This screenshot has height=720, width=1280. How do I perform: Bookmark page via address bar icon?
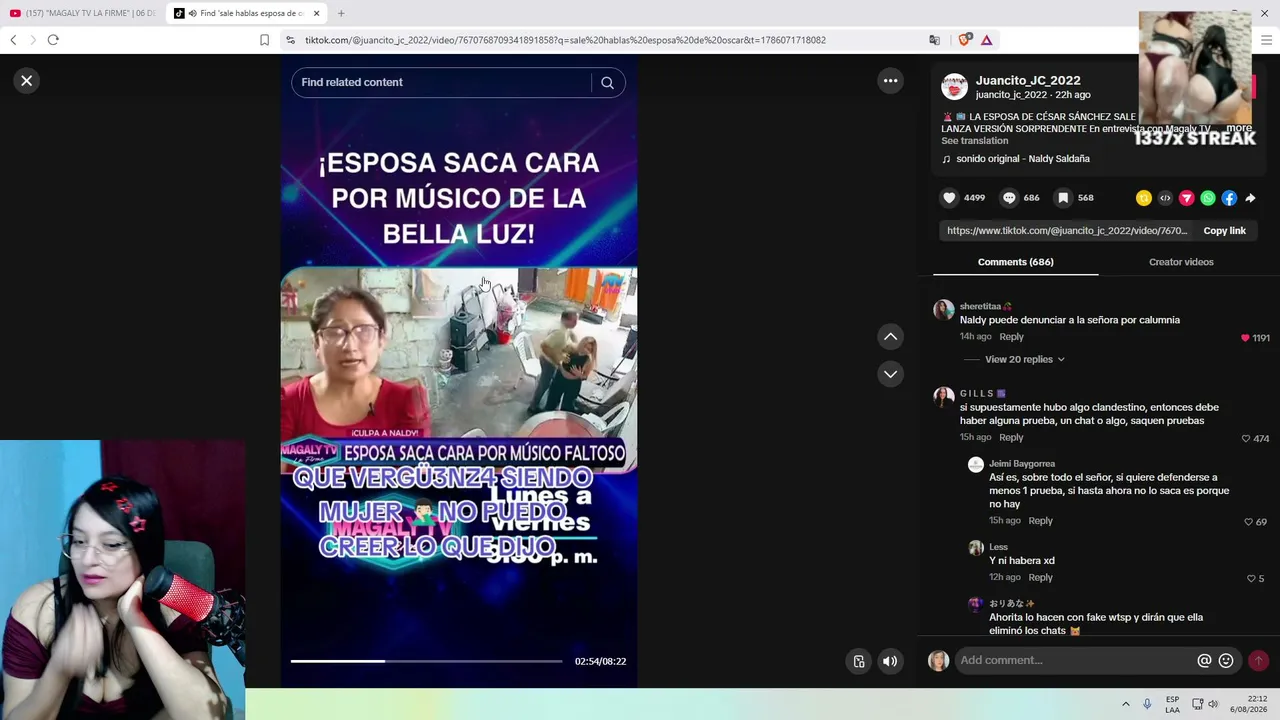(x=264, y=40)
